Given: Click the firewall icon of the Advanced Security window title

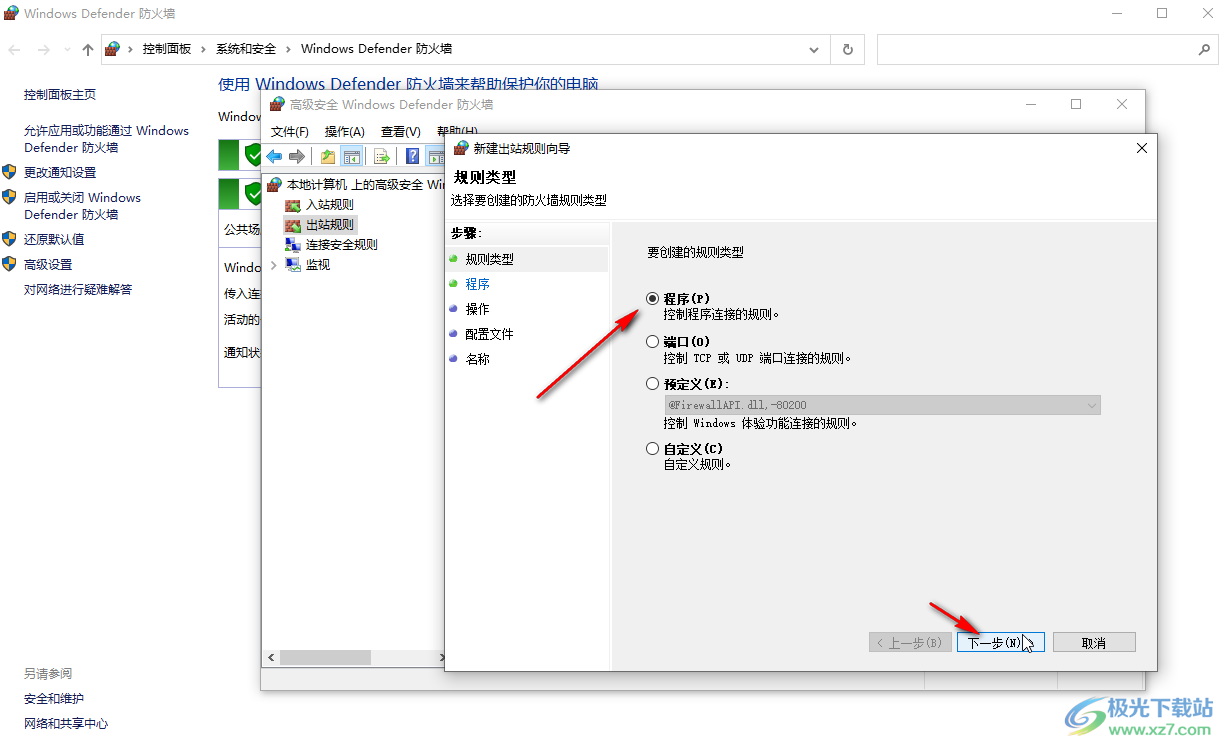Looking at the screenshot, I should point(277,104).
